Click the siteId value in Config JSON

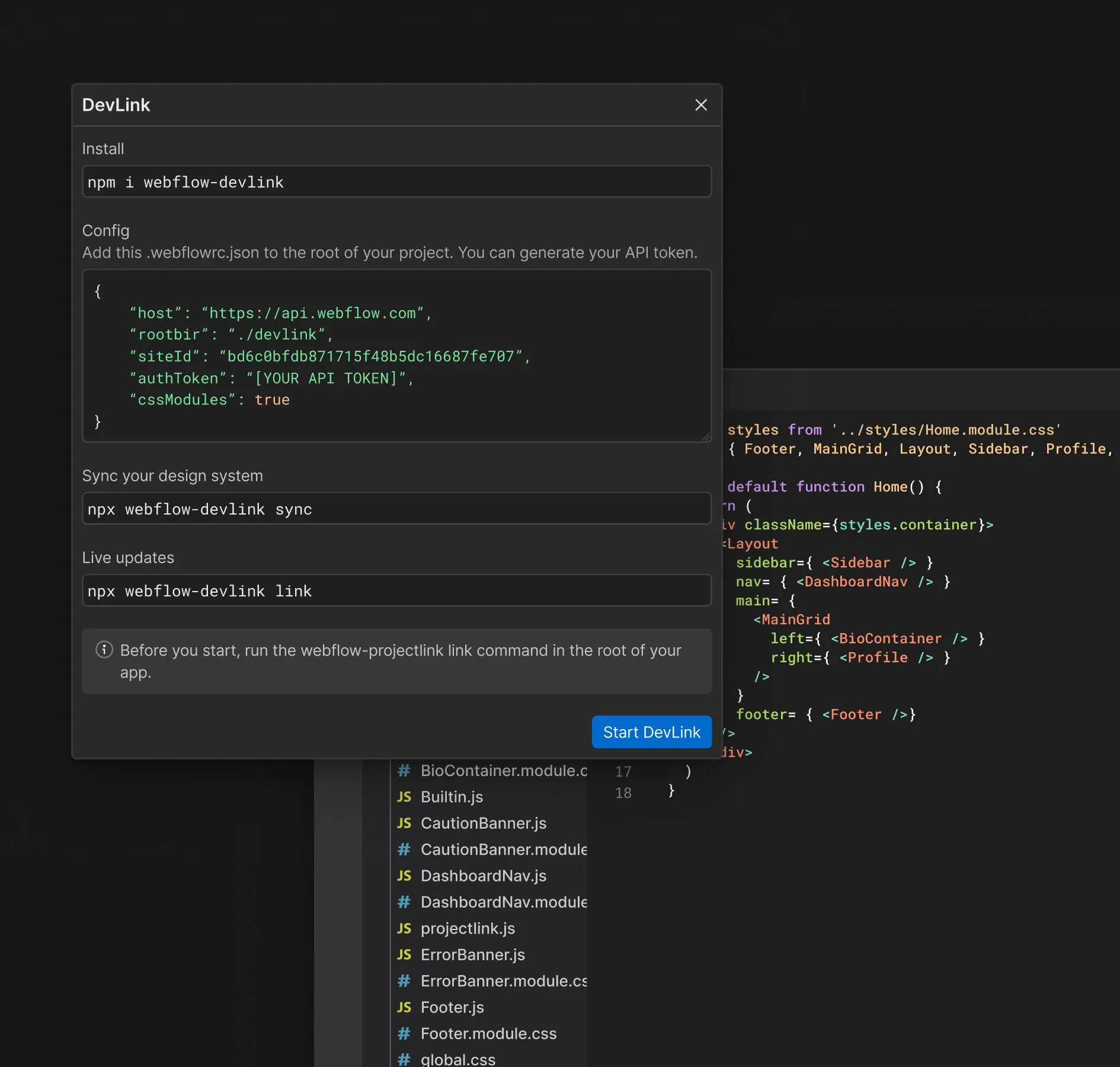(371, 356)
